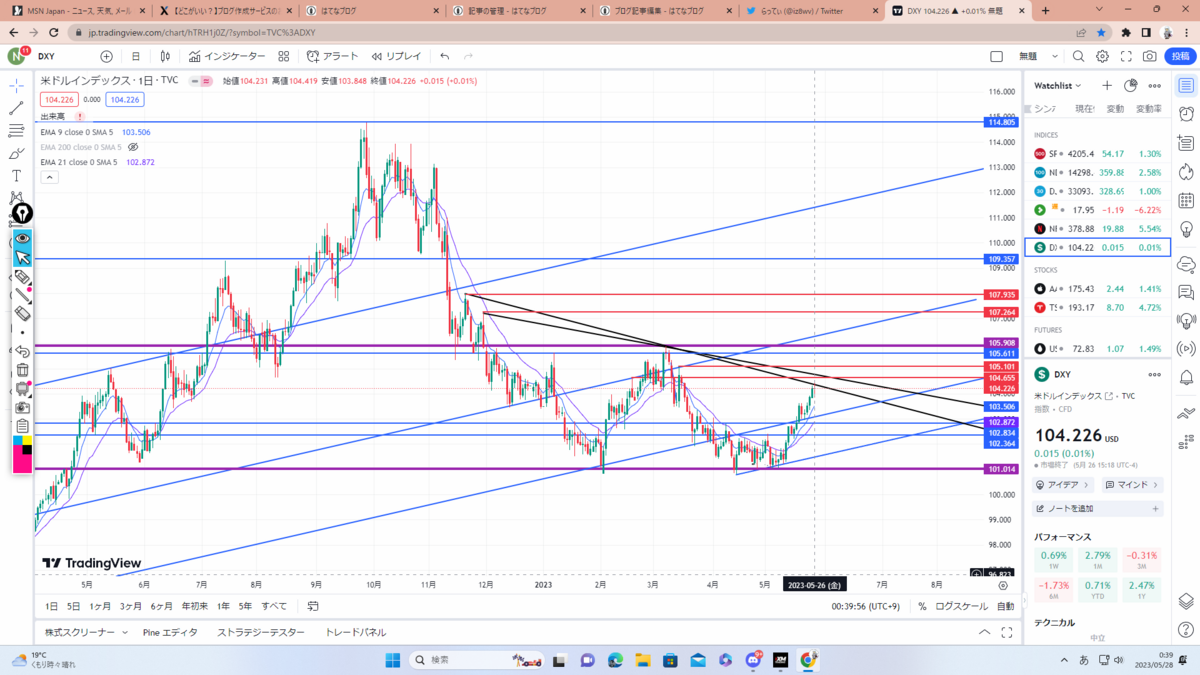
Task: Open the 株式スクリーナー dropdown arrow
Action: pyautogui.click(x=125, y=633)
